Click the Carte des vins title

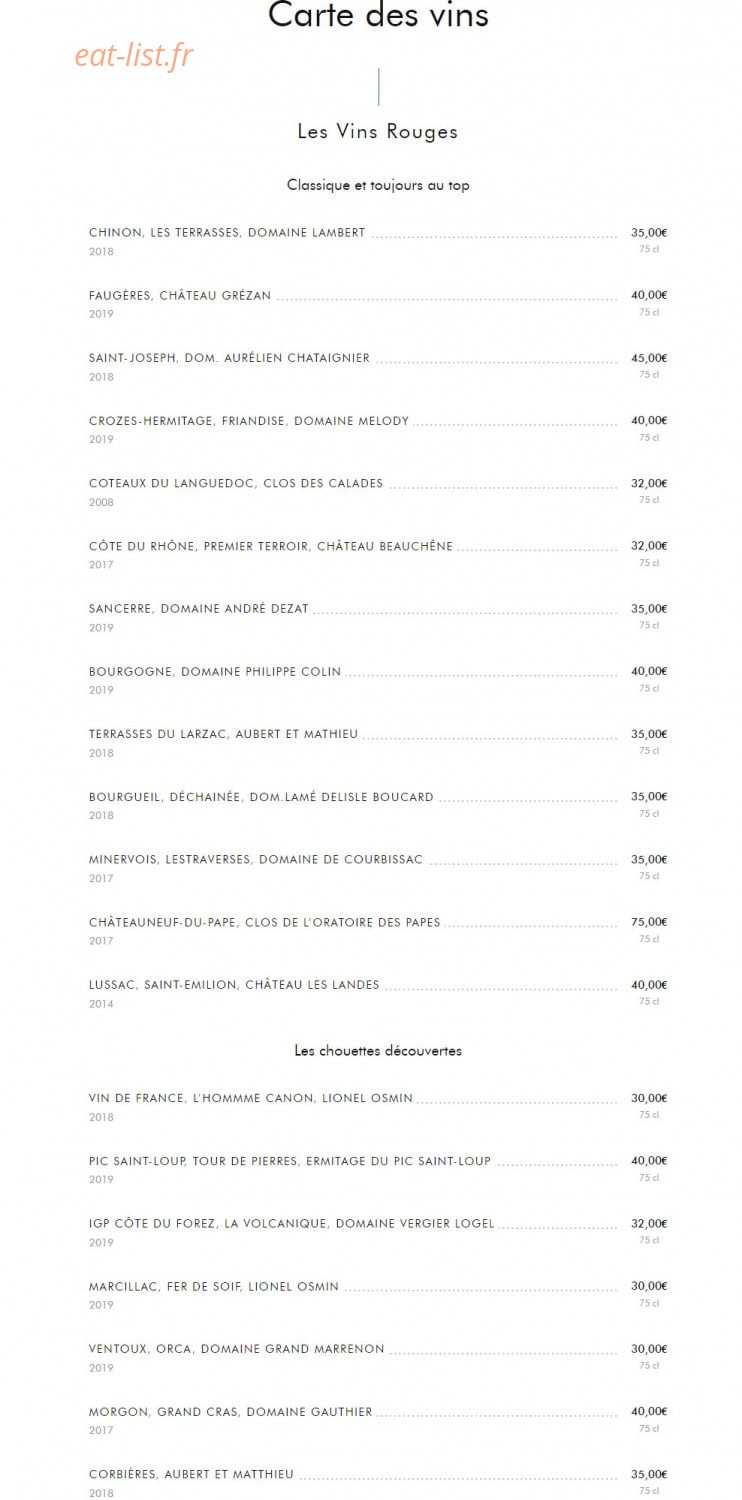click(x=378, y=15)
